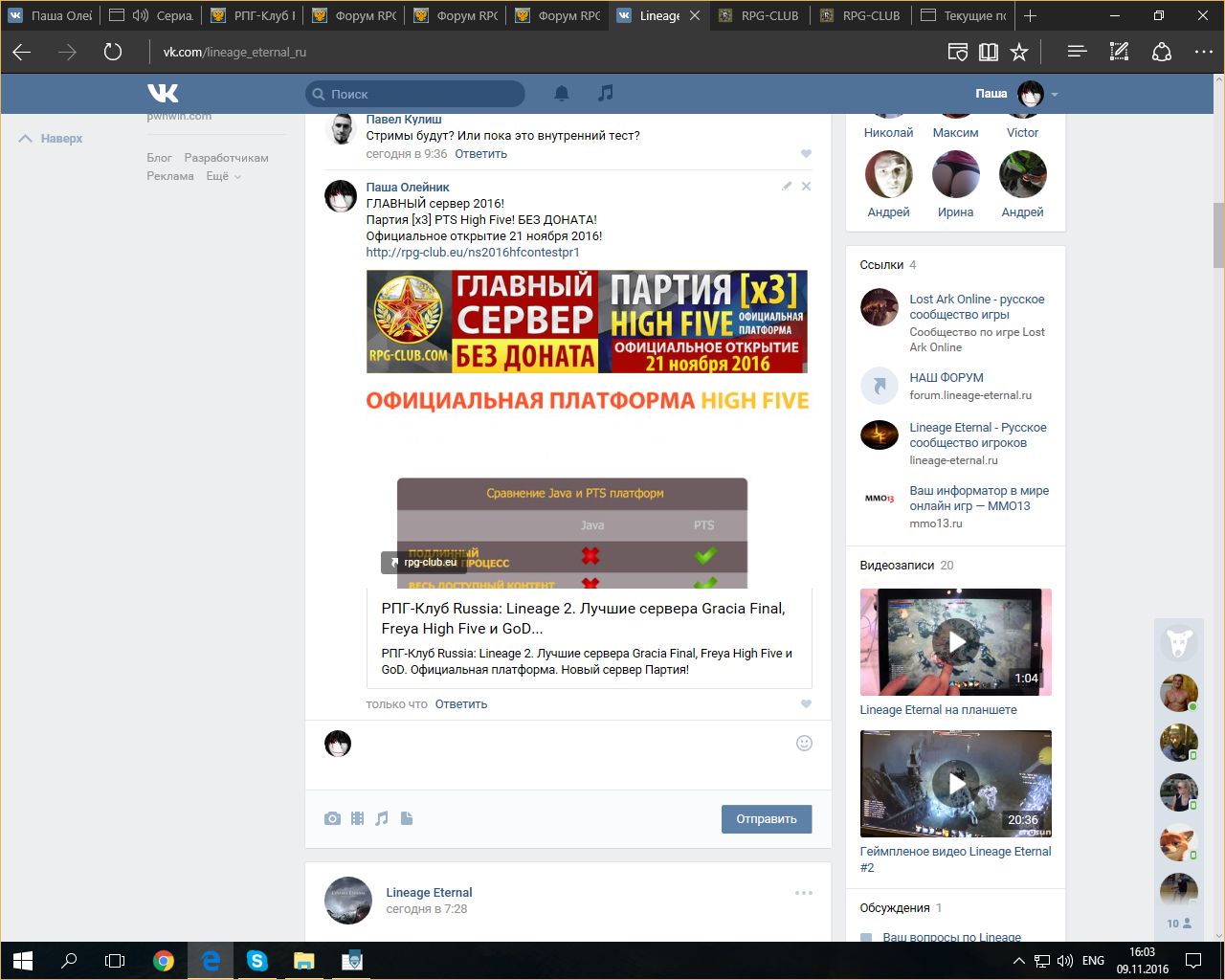This screenshot has height=980, width=1225.
Task: Focus the Поиск search field
Action: tap(415, 94)
